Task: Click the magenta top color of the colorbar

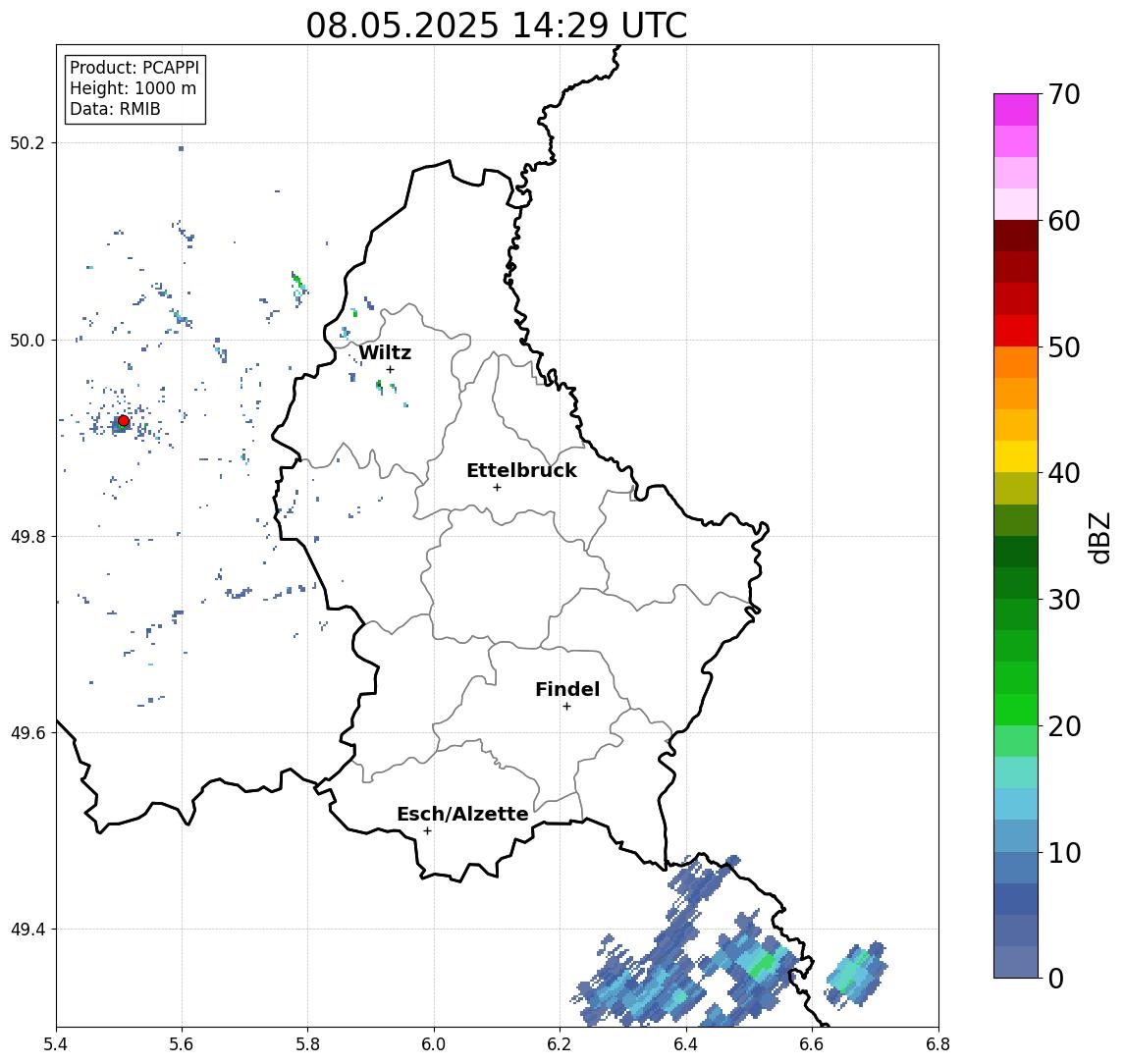Action: pos(1016,110)
